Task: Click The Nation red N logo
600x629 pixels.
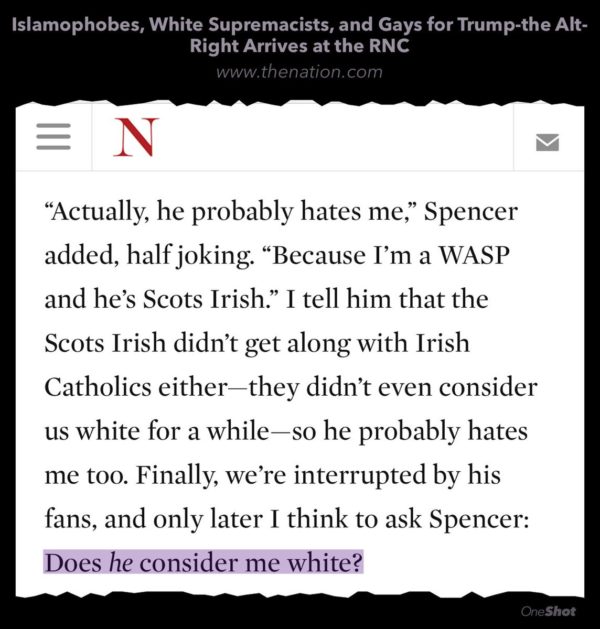Action: (x=134, y=138)
